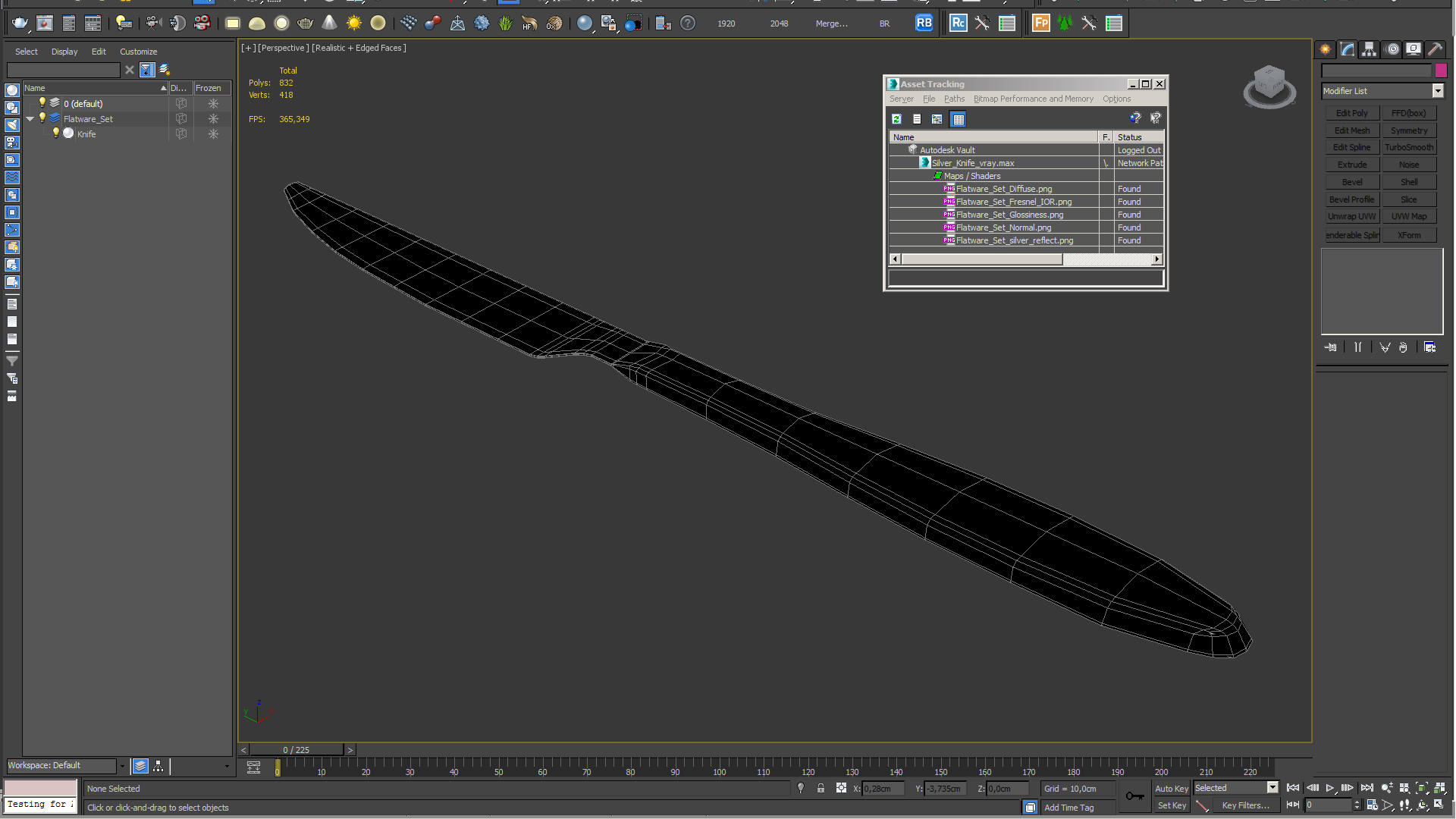The width and height of the screenshot is (1456, 819).
Task: Open Bitmap Performance and Memory menu
Action: (1034, 99)
